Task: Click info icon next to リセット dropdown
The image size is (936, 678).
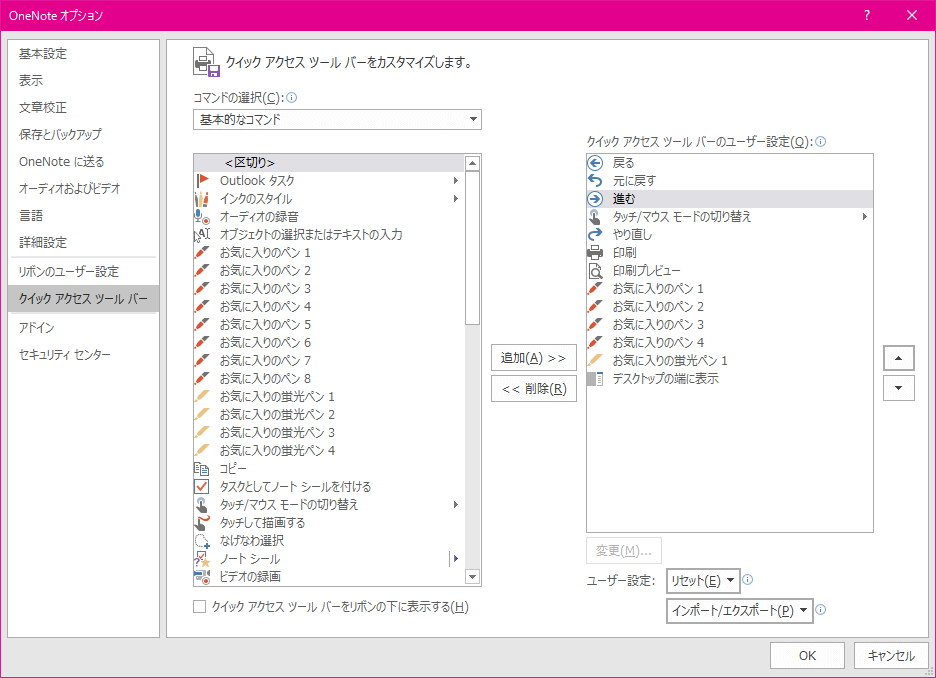Action: [x=747, y=580]
